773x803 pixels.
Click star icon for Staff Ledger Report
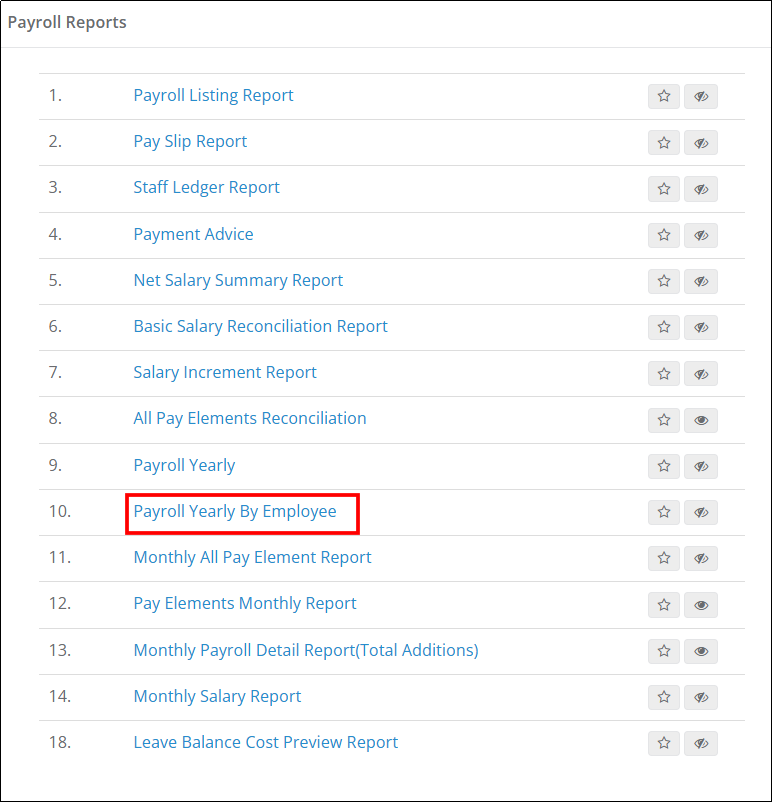click(664, 189)
